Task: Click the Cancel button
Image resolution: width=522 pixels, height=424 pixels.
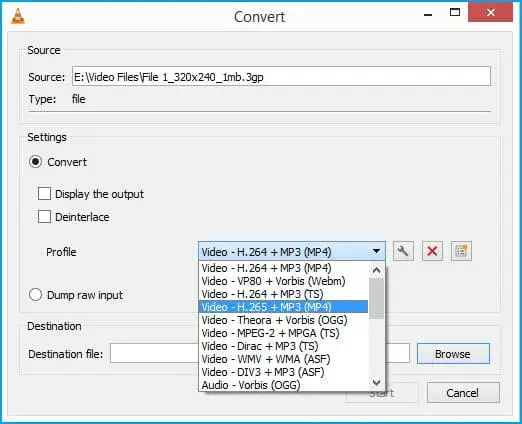Action: (x=463, y=393)
